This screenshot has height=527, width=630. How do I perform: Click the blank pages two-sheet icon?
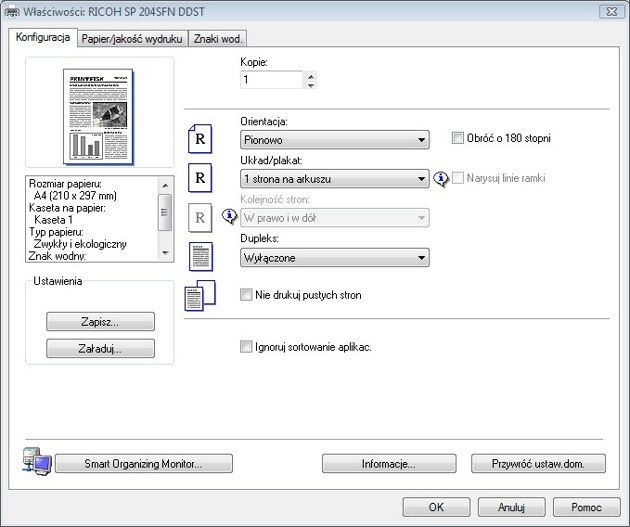pyautogui.click(x=200, y=296)
